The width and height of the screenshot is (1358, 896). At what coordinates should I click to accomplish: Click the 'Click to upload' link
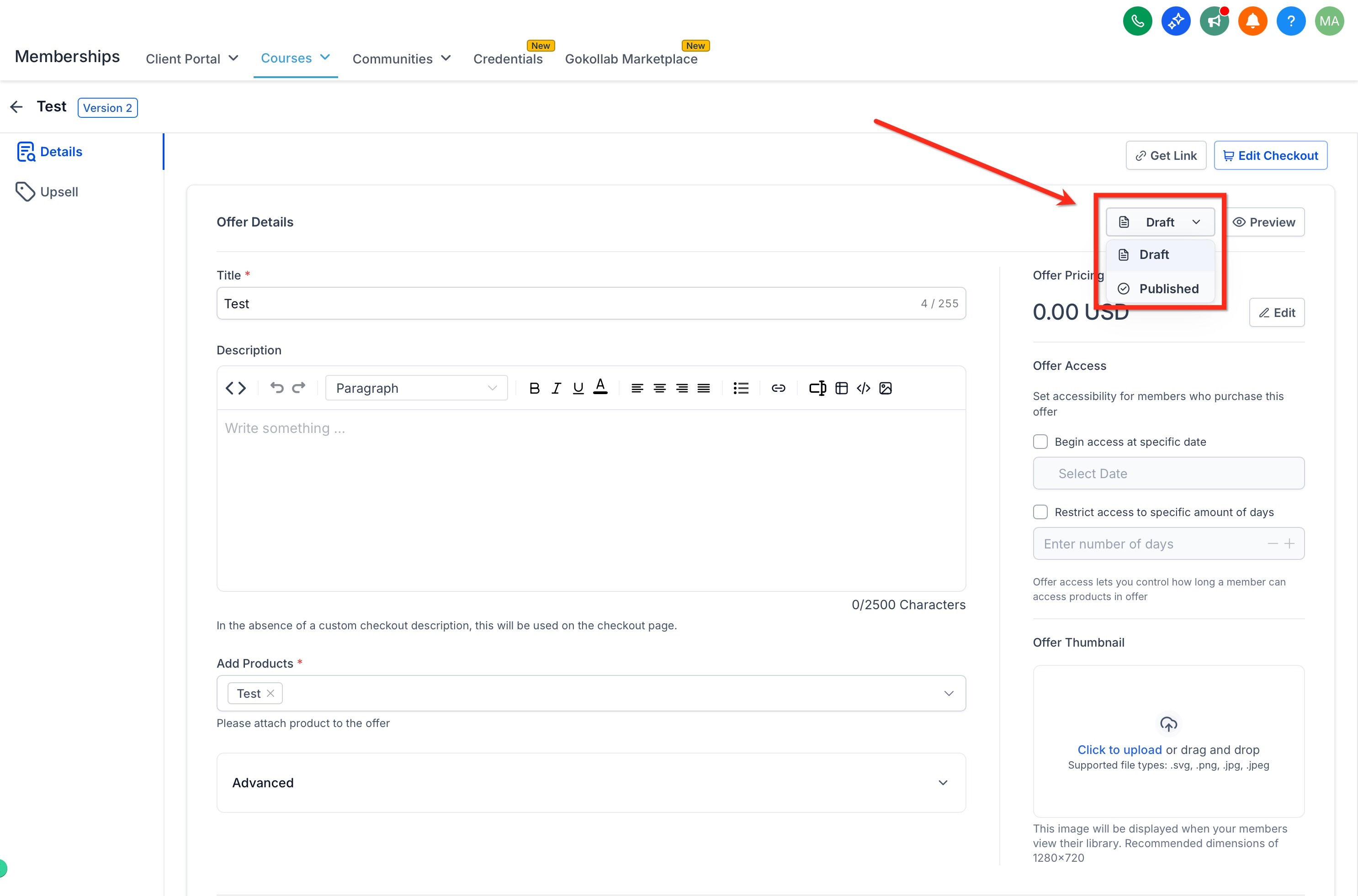click(1119, 750)
